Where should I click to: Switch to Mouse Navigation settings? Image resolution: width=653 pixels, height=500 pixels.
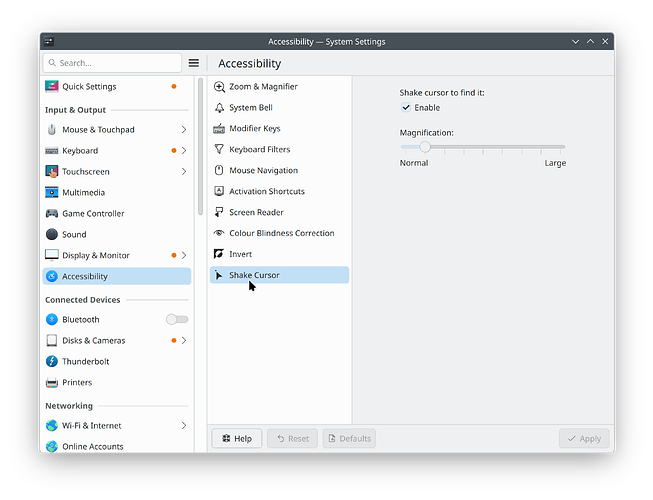[263, 171]
